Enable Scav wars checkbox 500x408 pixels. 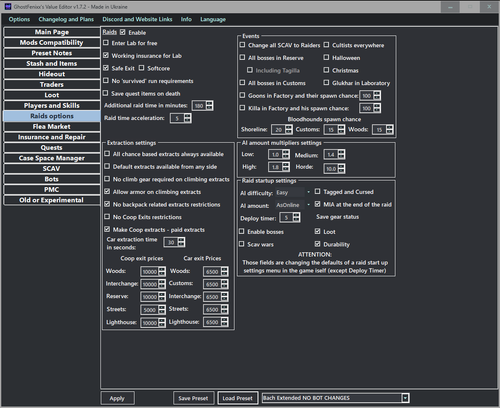(242, 244)
